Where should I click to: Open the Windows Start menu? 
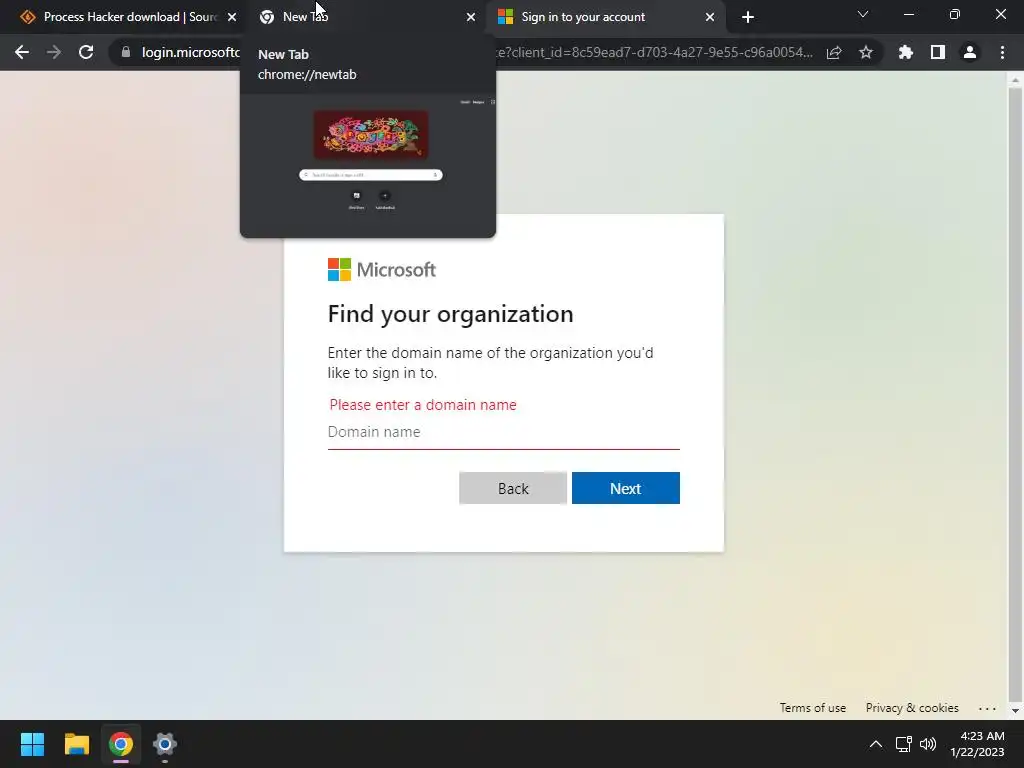coord(32,744)
